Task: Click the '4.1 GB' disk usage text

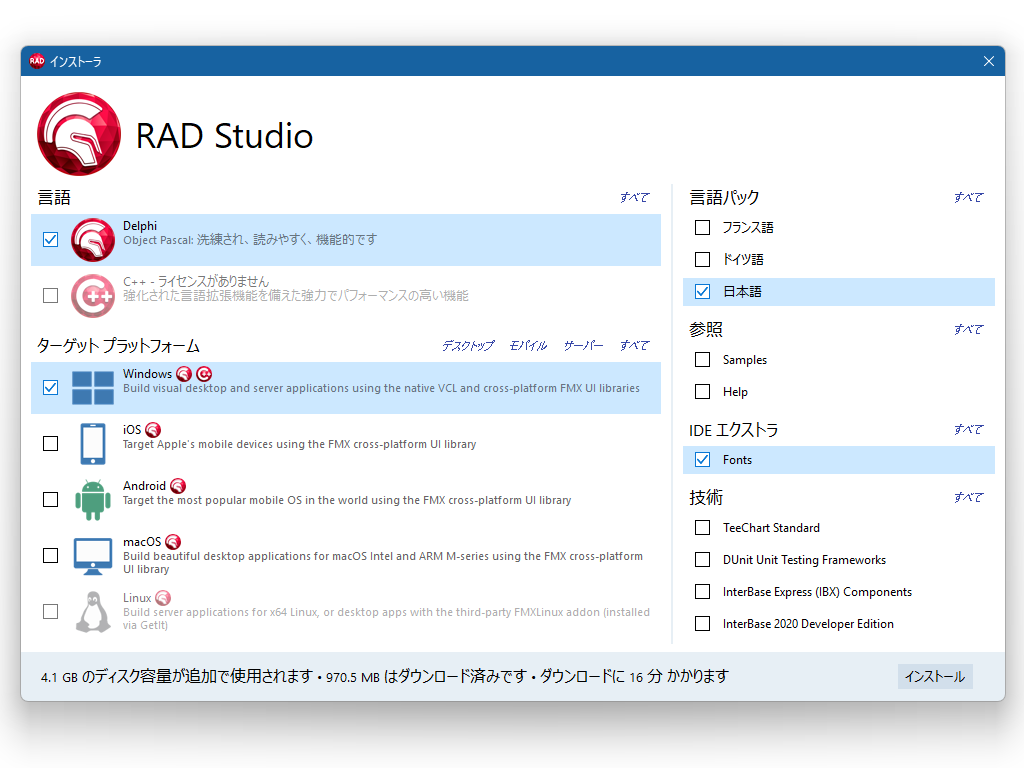Action: [x=59, y=677]
